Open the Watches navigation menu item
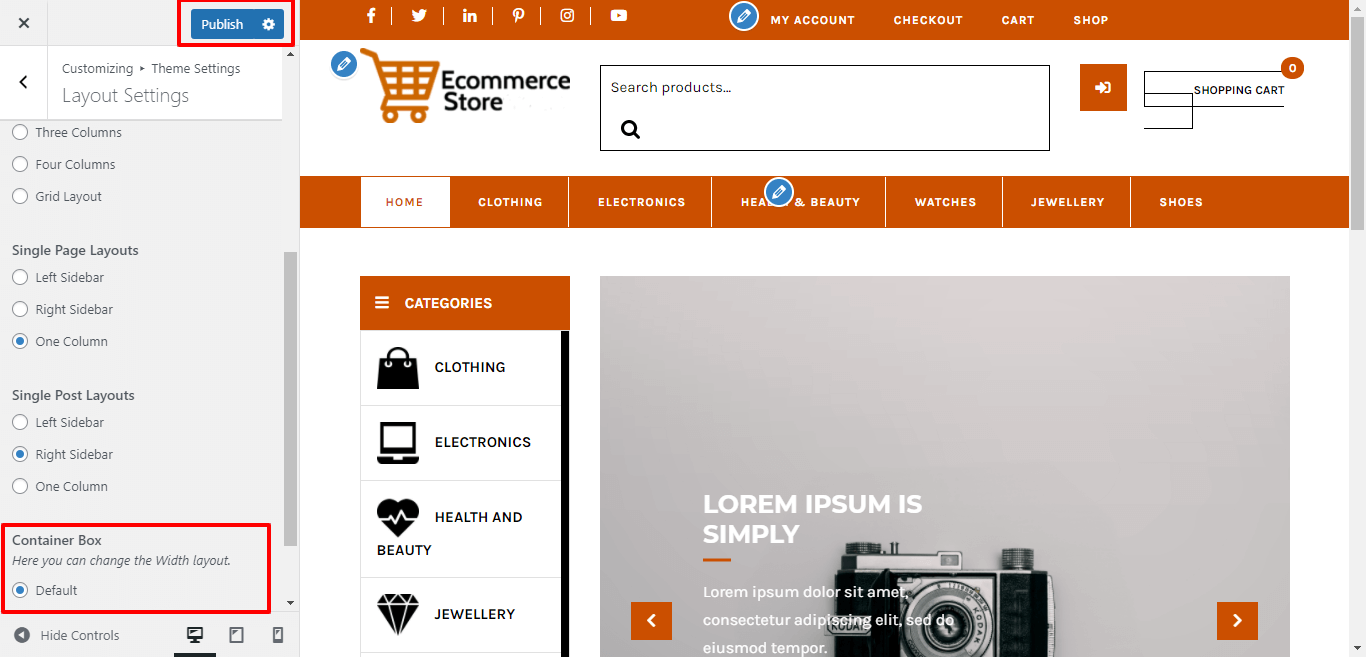1366x657 pixels. (x=945, y=202)
